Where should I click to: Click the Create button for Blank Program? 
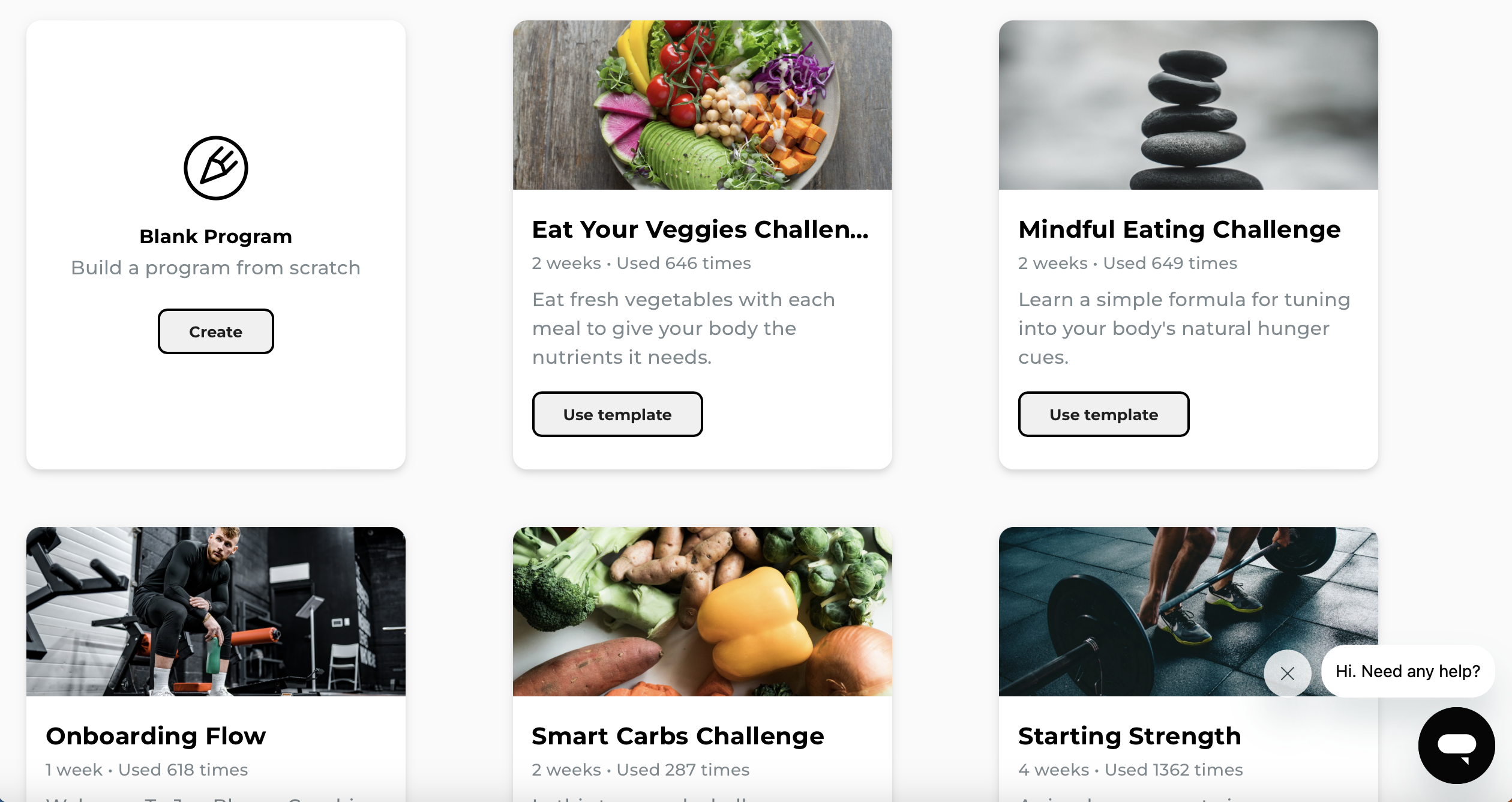point(216,331)
